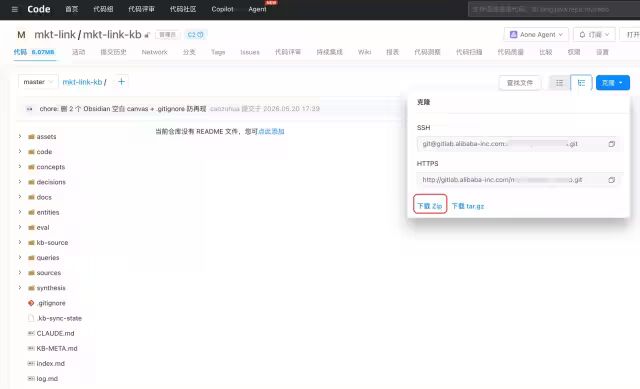This screenshot has width=640, height=389.
Task: Select the 代码 6.07MB tab
Action: click(x=34, y=52)
